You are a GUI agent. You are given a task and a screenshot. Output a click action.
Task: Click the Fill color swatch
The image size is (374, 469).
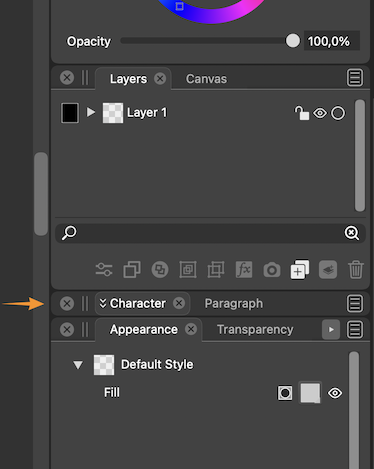click(310, 393)
